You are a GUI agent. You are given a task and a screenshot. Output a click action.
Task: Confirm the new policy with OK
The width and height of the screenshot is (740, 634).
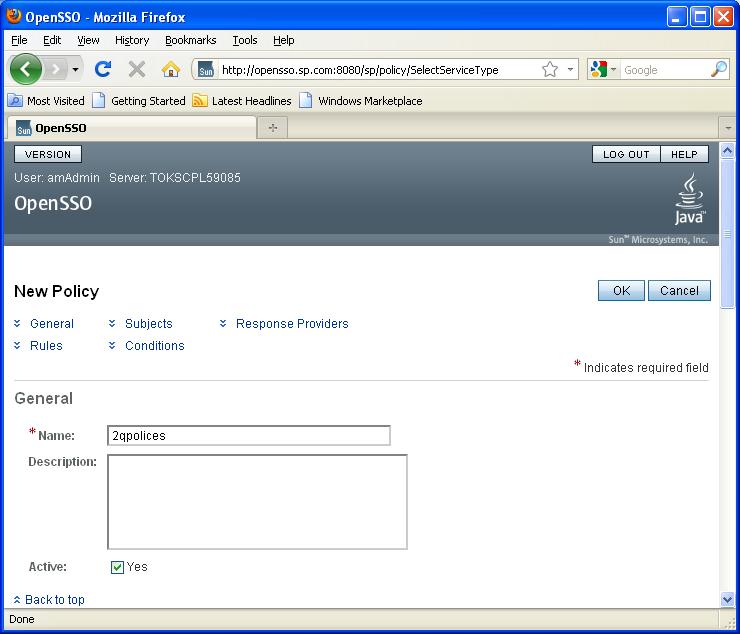click(621, 290)
